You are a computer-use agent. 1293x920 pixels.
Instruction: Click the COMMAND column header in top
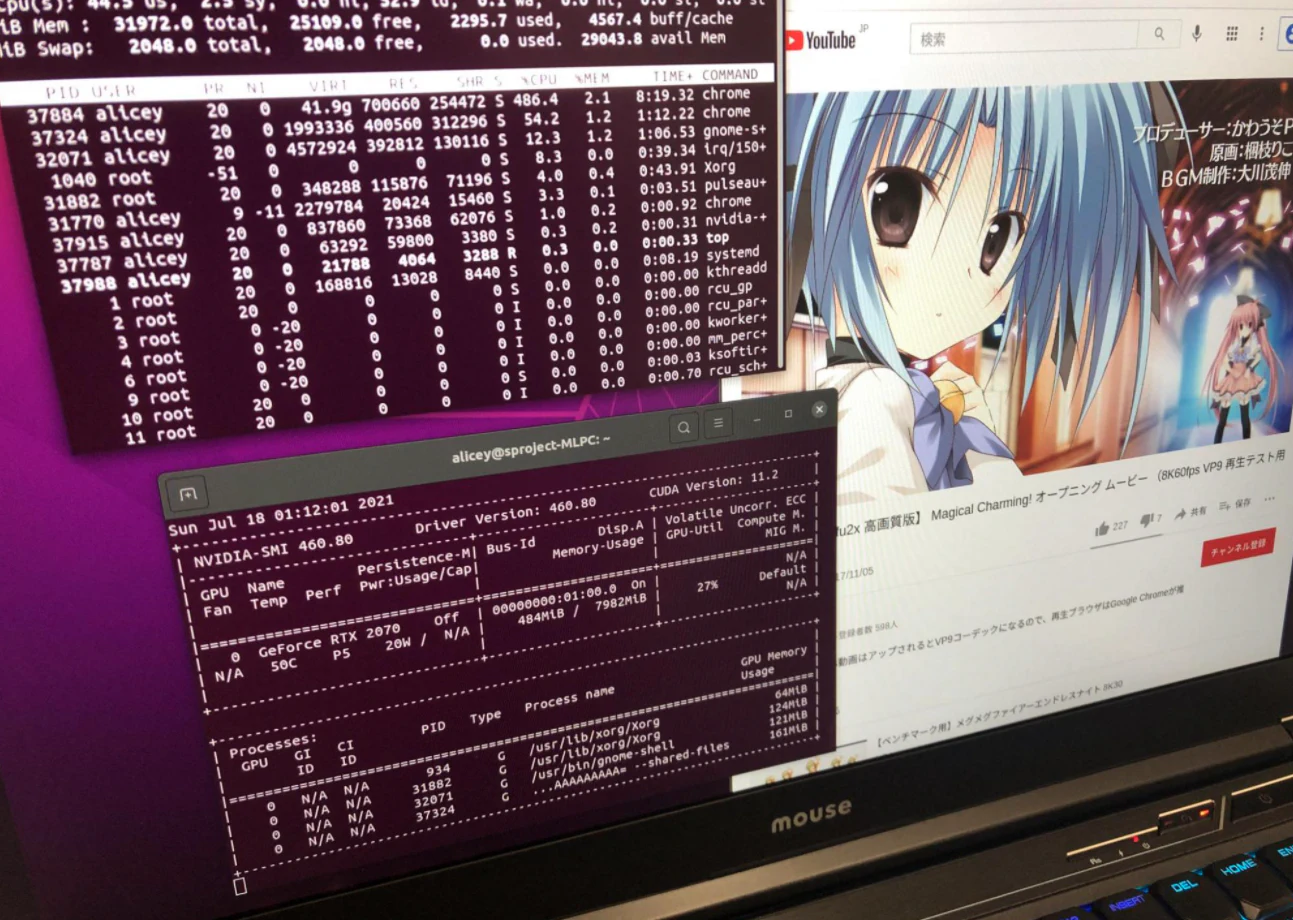[729, 75]
